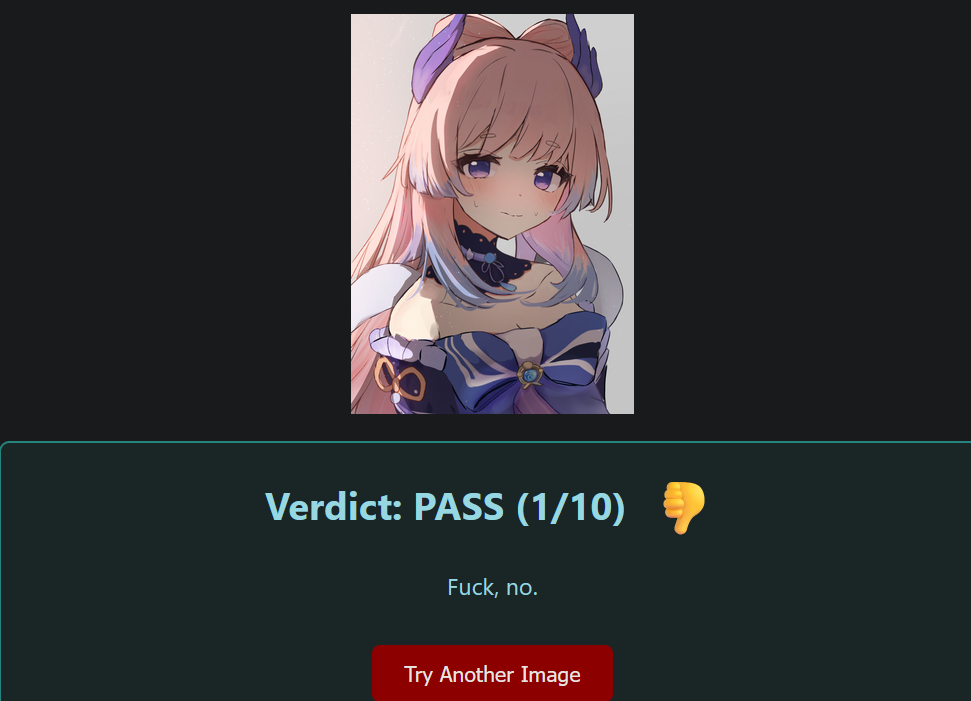Click the thumbs-down emoji beside the verdict

[684, 507]
